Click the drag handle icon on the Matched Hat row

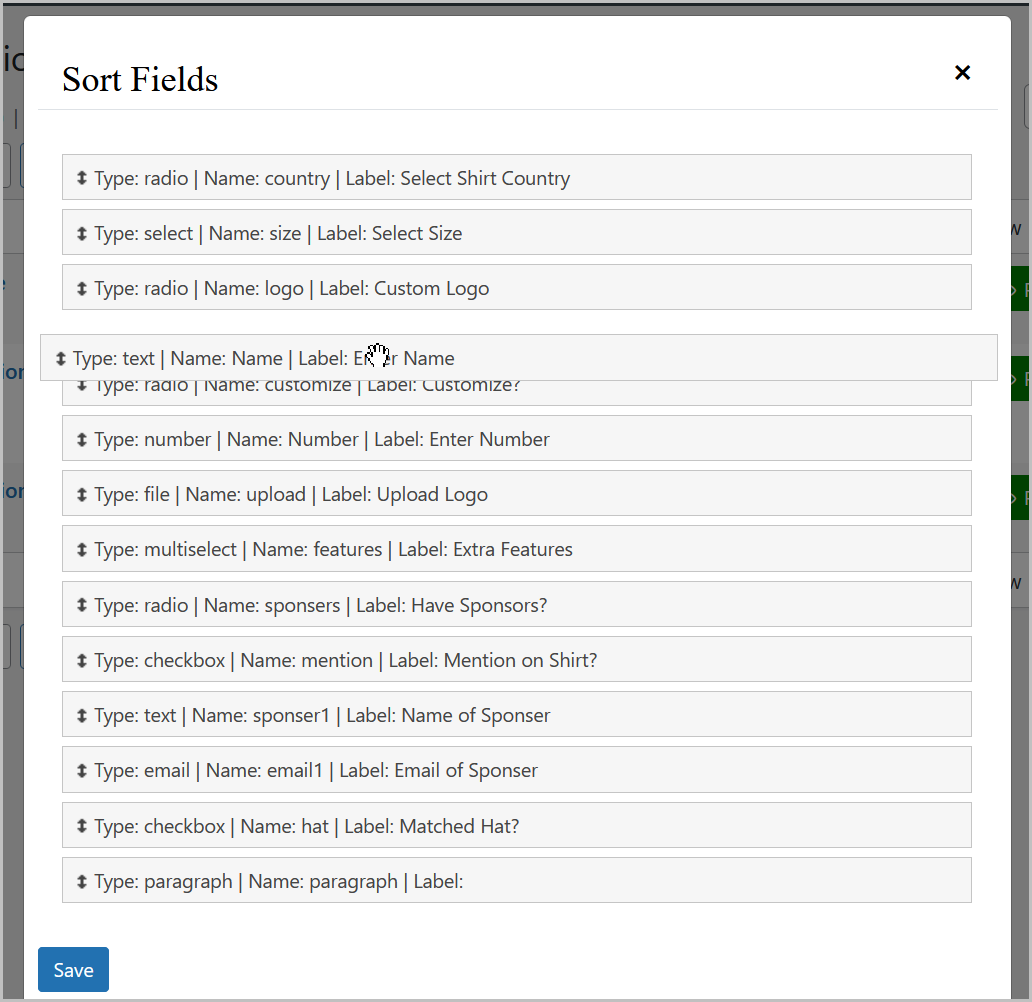click(80, 825)
